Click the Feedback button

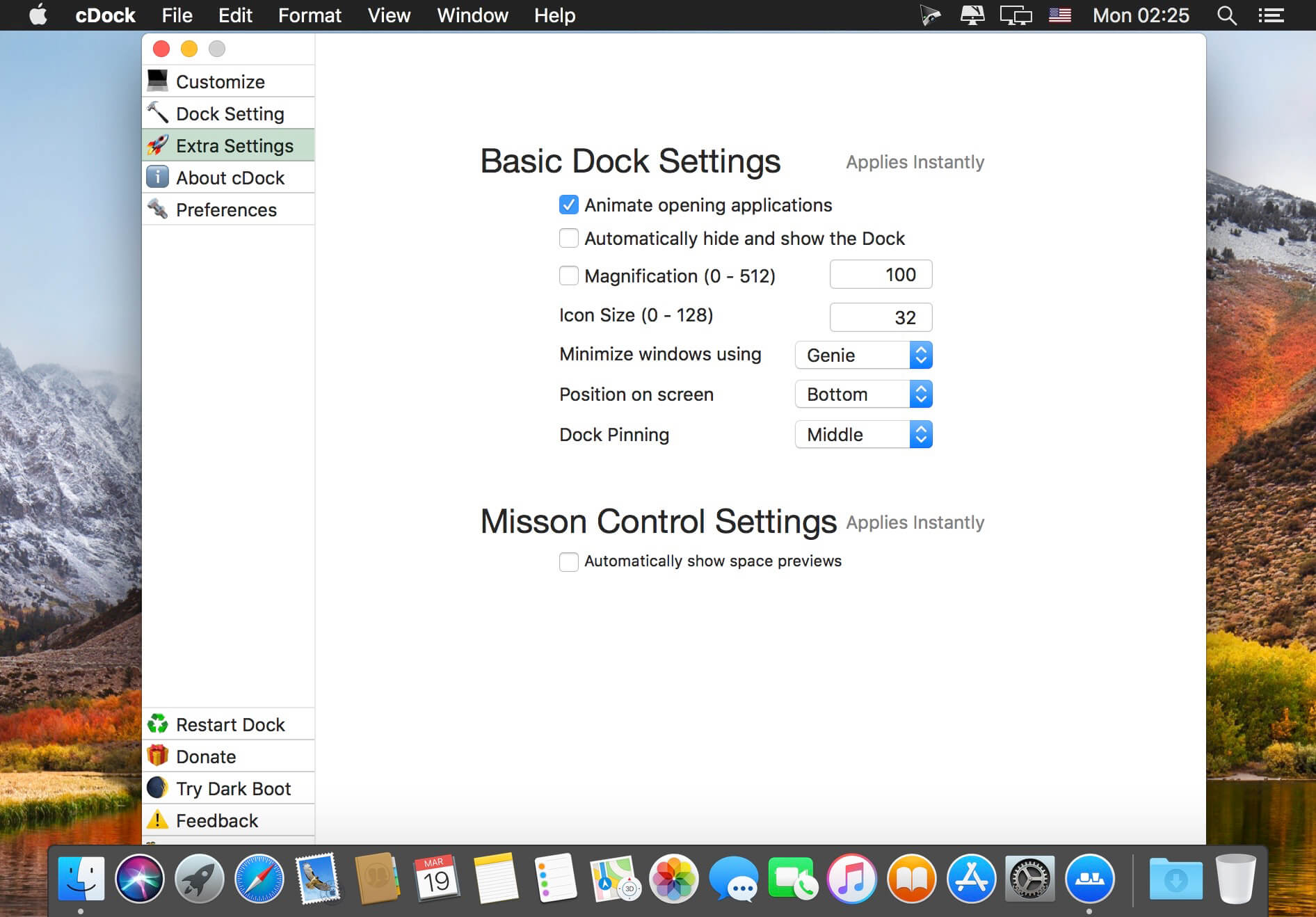point(228,820)
